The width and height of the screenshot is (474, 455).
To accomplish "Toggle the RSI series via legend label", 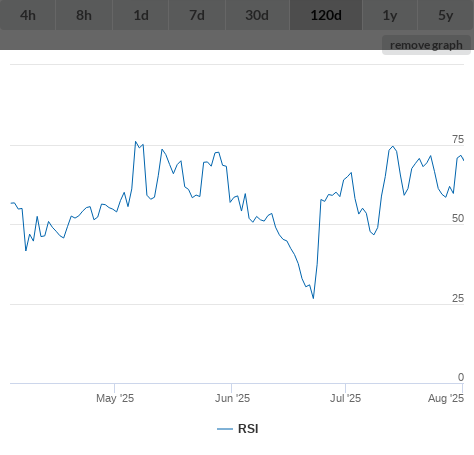I will 248,429.
